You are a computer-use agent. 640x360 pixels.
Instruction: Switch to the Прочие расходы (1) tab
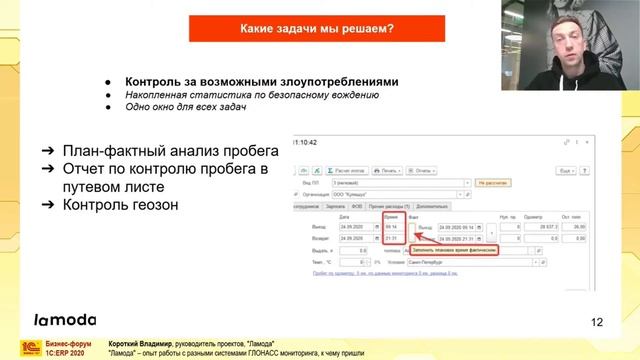(x=389, y=207)
